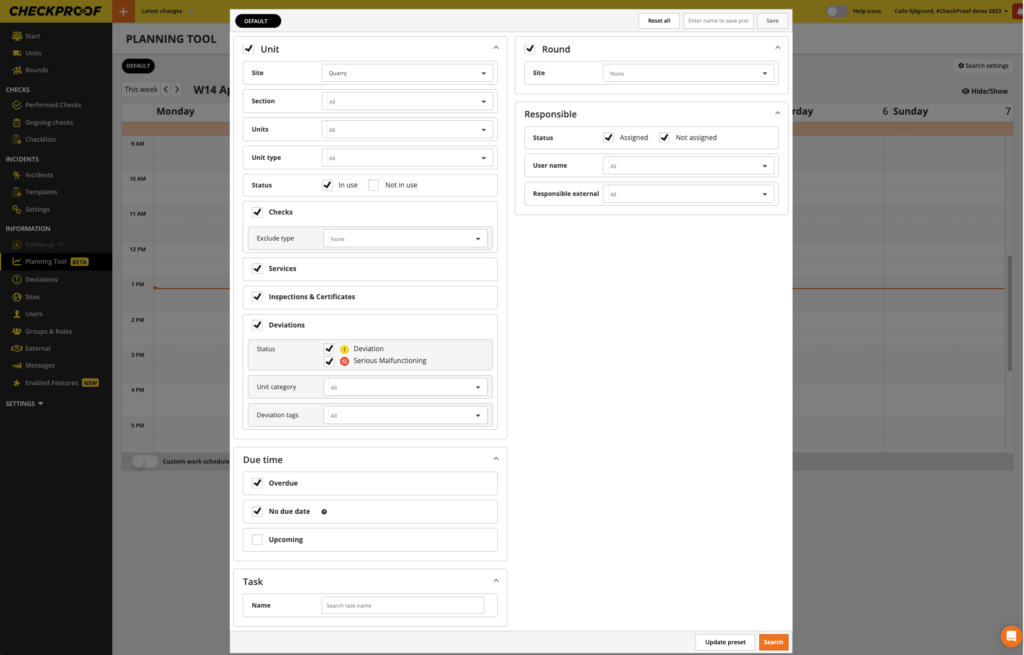Collapse the Due time section

pos(496,459)
